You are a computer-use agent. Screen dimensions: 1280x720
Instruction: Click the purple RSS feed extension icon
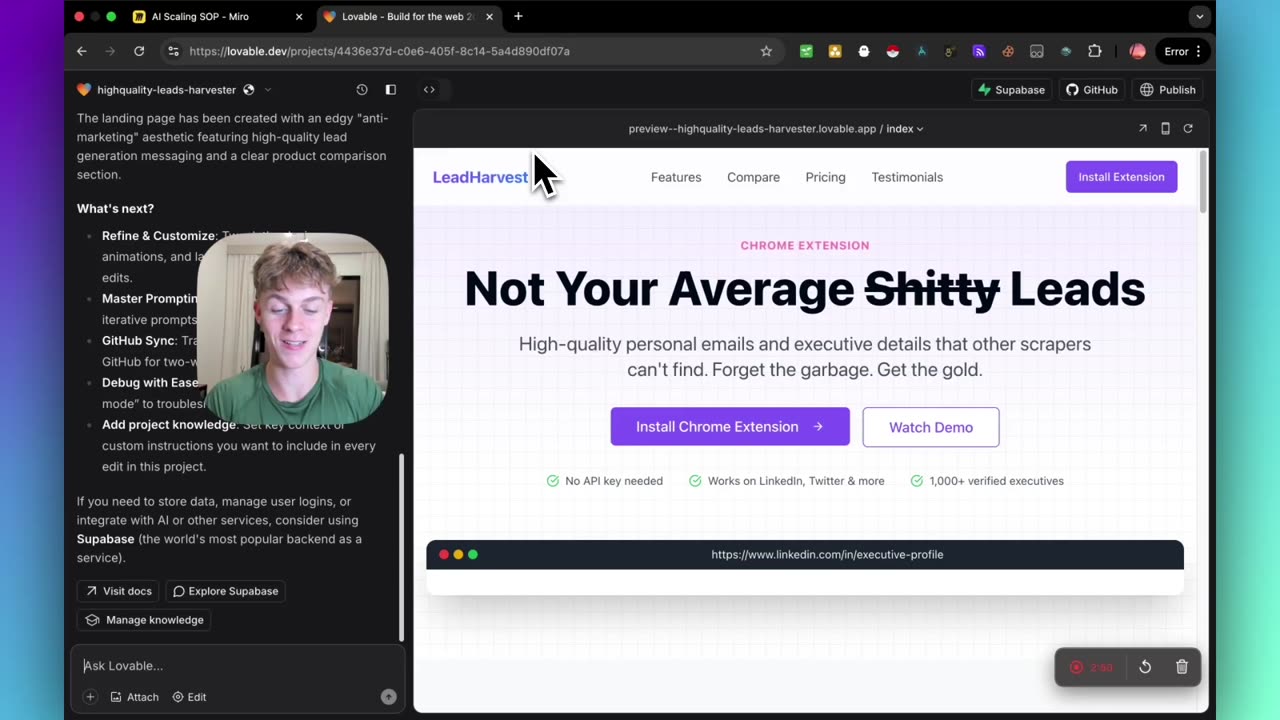point(979,51)
